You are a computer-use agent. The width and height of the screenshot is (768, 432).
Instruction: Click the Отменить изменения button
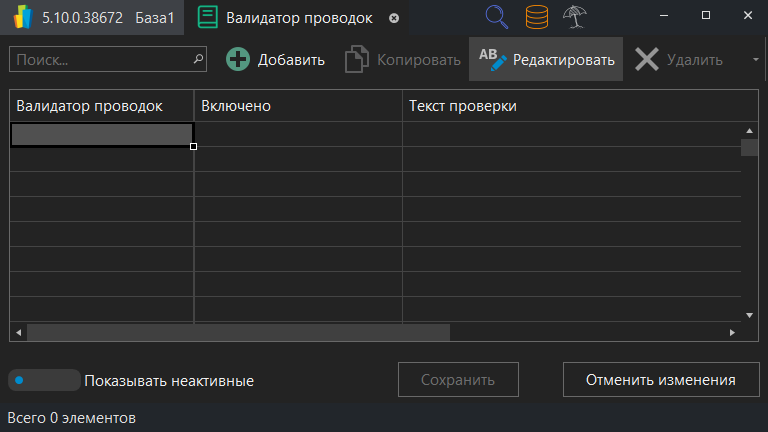point(661,380)
